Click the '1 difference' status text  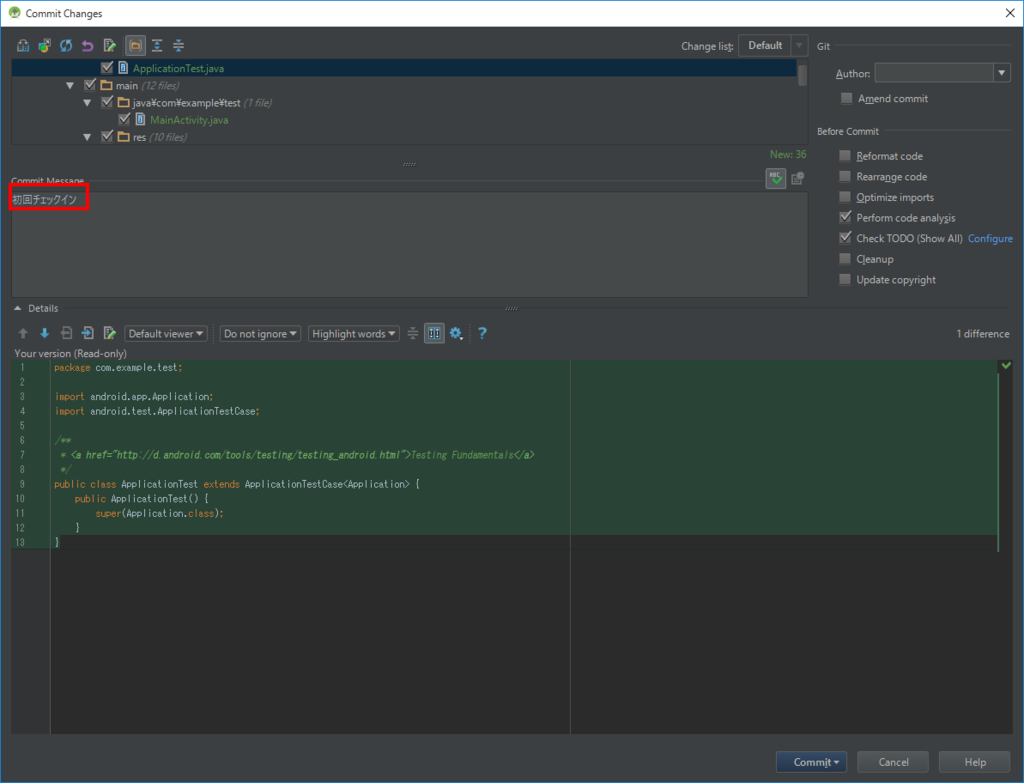(983, 334)
